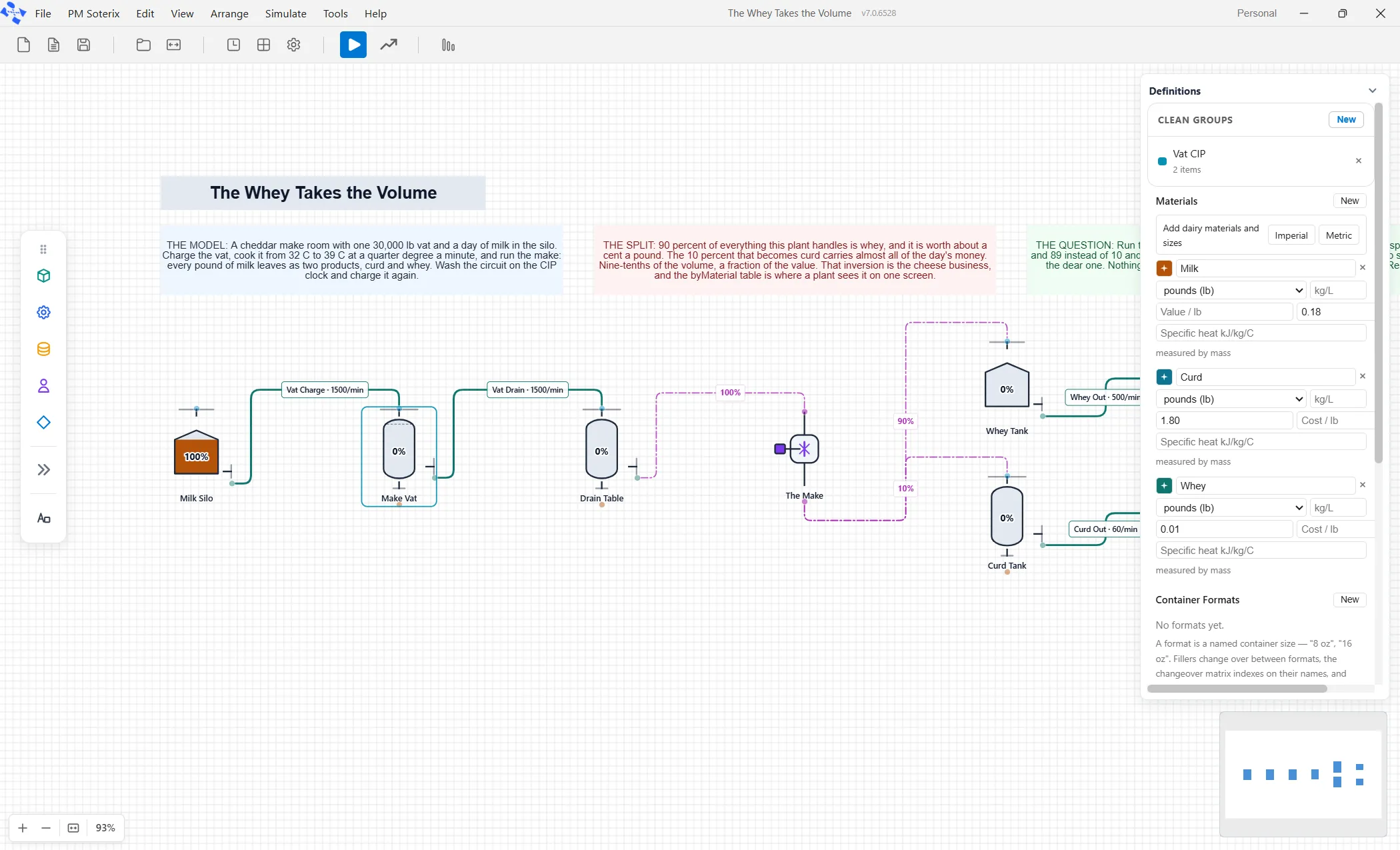The height and width of the screenshot is (850, 1400).
Task: Select the 3D cube equipment icon in sidebar
Action: (43, 275)
